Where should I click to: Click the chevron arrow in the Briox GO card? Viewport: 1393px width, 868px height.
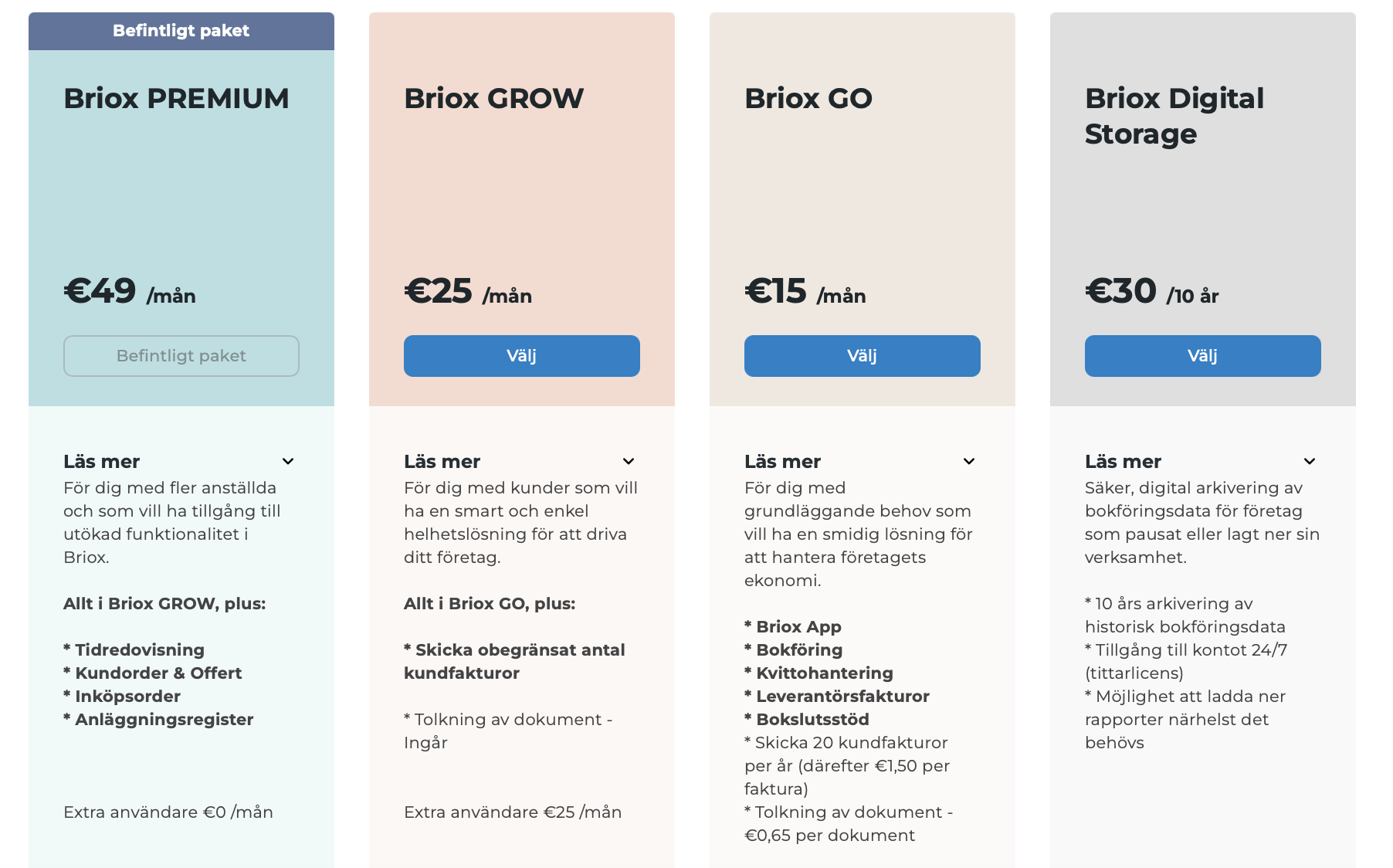pyautogui.click(x=969, y=462)
